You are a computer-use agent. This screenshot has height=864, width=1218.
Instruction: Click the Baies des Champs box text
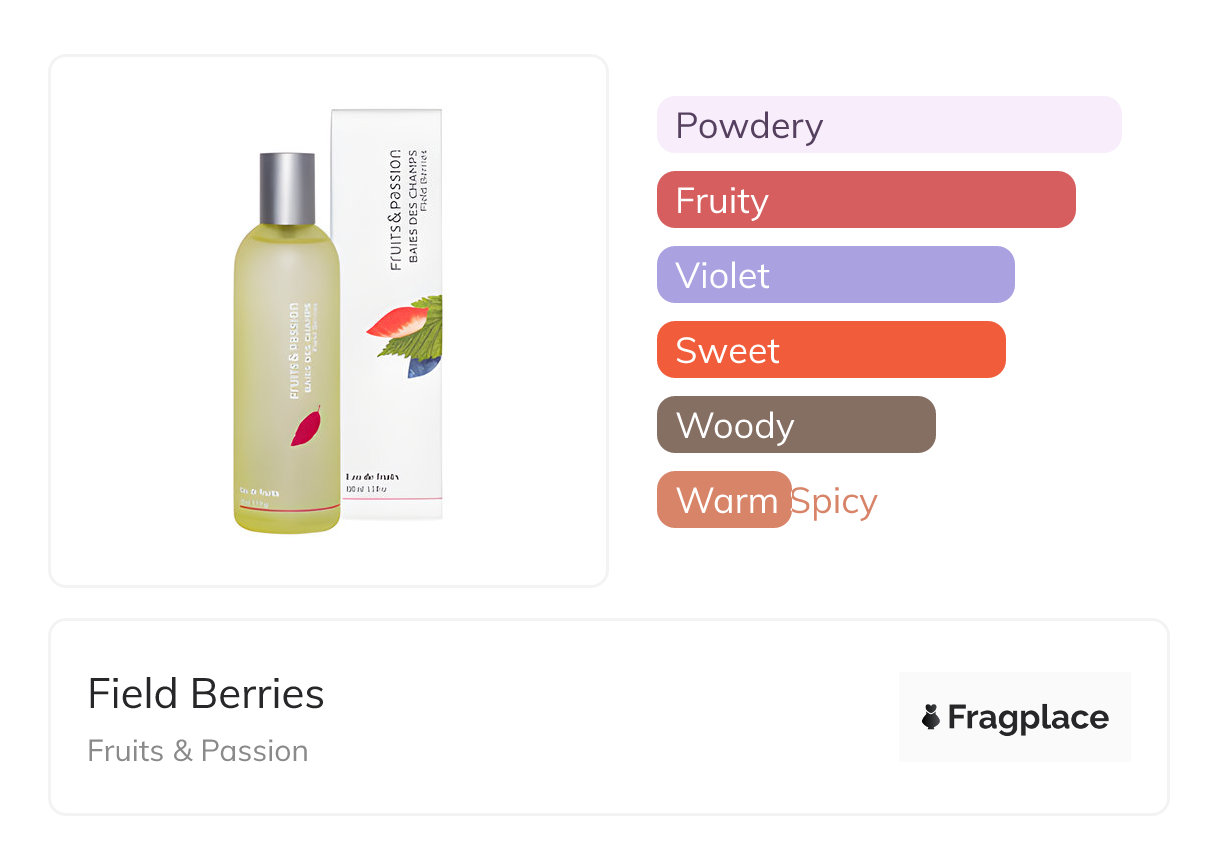pos(413,210)
